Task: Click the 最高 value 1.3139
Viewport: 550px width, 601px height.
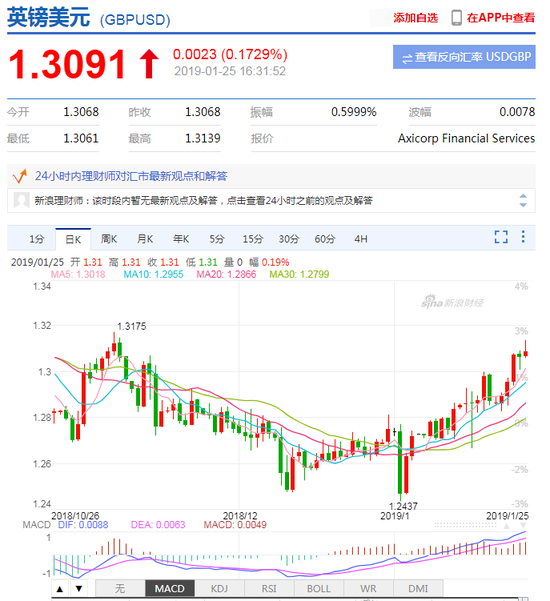Action: [x=203, y=138]
